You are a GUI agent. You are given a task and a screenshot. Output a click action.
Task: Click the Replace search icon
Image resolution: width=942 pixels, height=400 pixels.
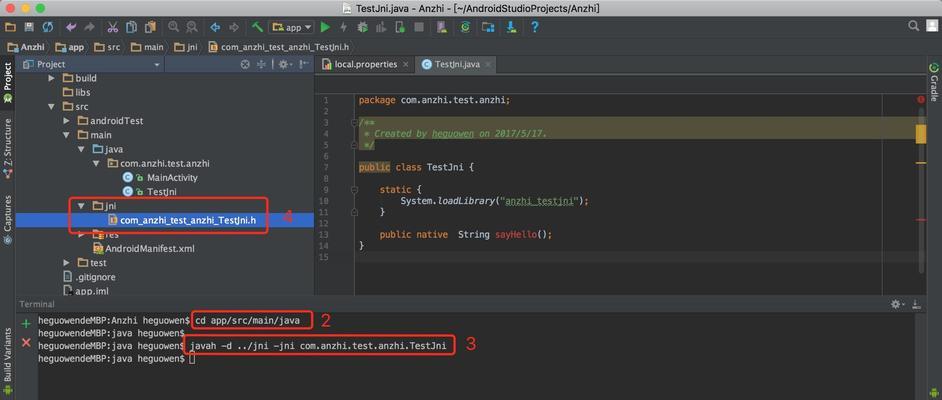(x=192, y=27)
